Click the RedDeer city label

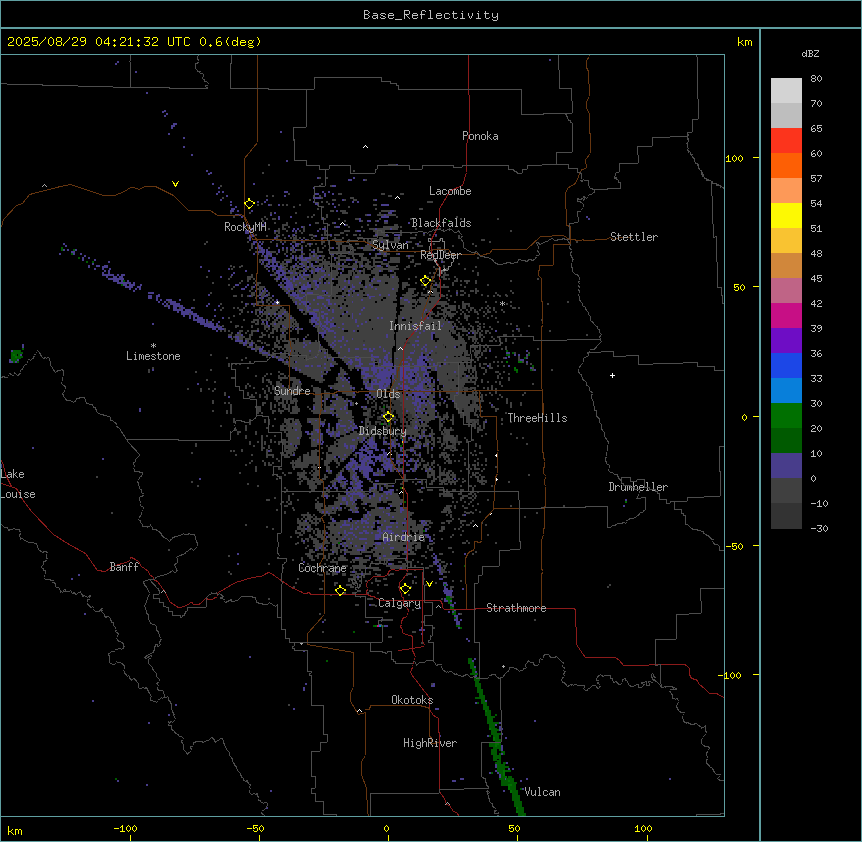coord(440,255)
